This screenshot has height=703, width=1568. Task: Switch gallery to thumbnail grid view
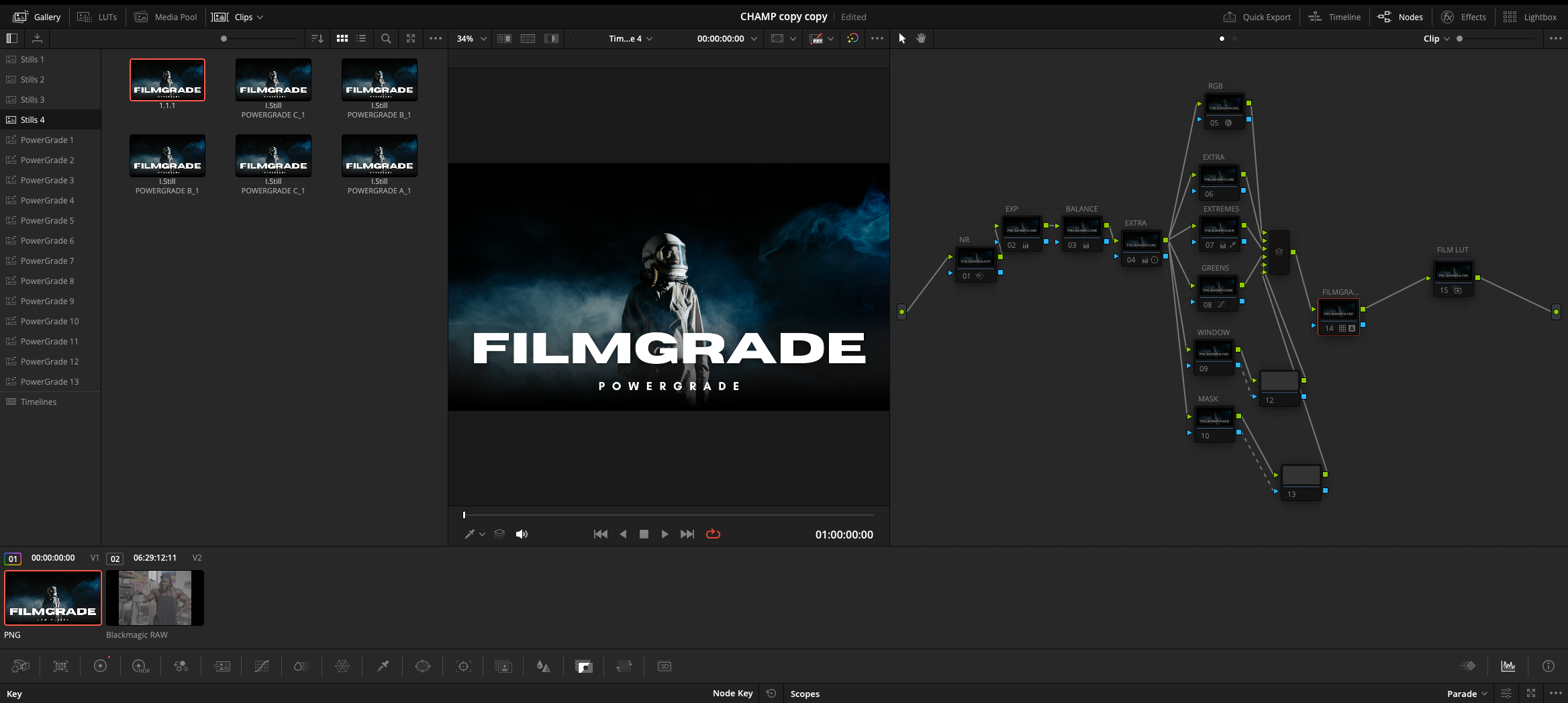point(342,38)
